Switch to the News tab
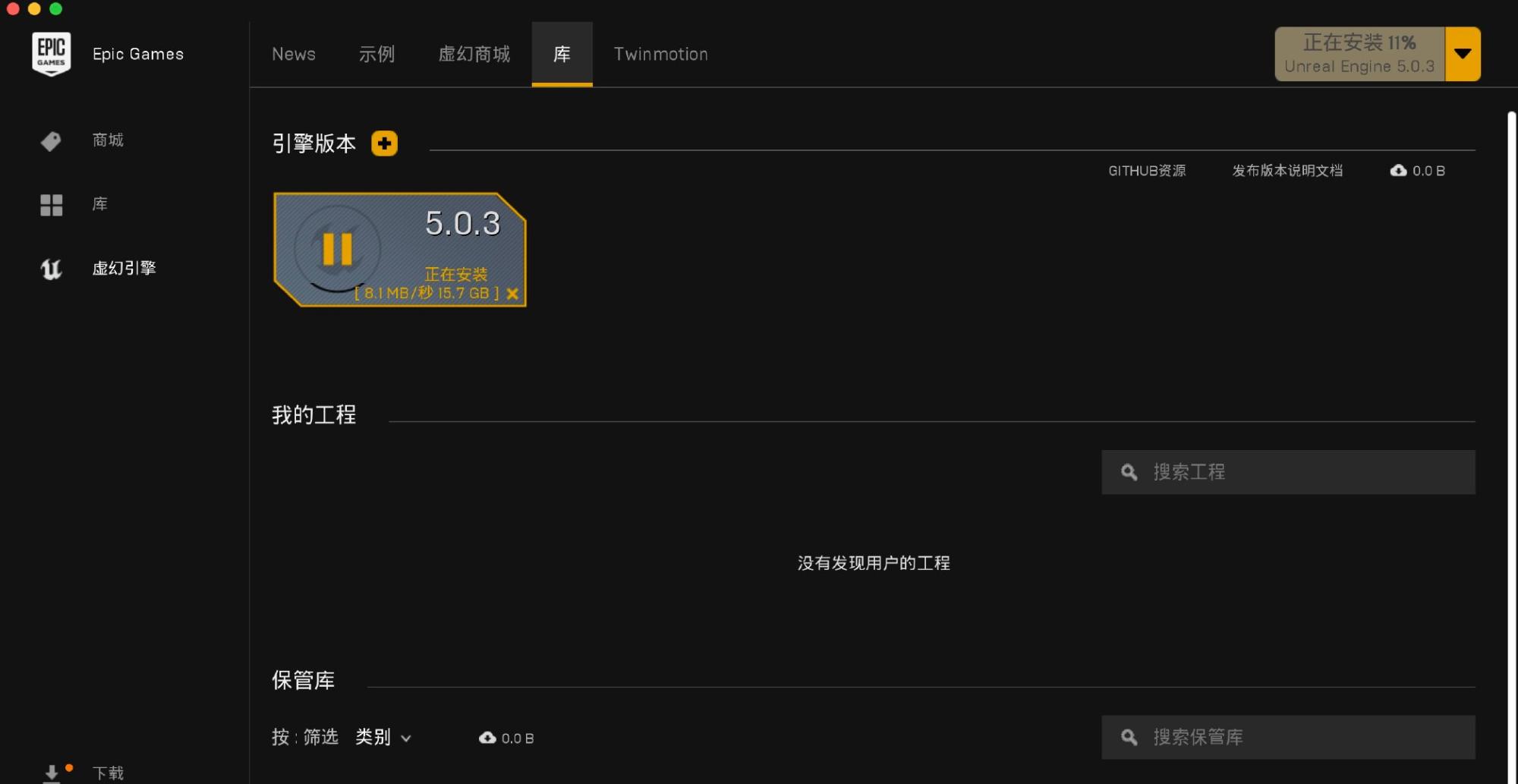Viewport: 1518px width, 784px height. point(294,54)
